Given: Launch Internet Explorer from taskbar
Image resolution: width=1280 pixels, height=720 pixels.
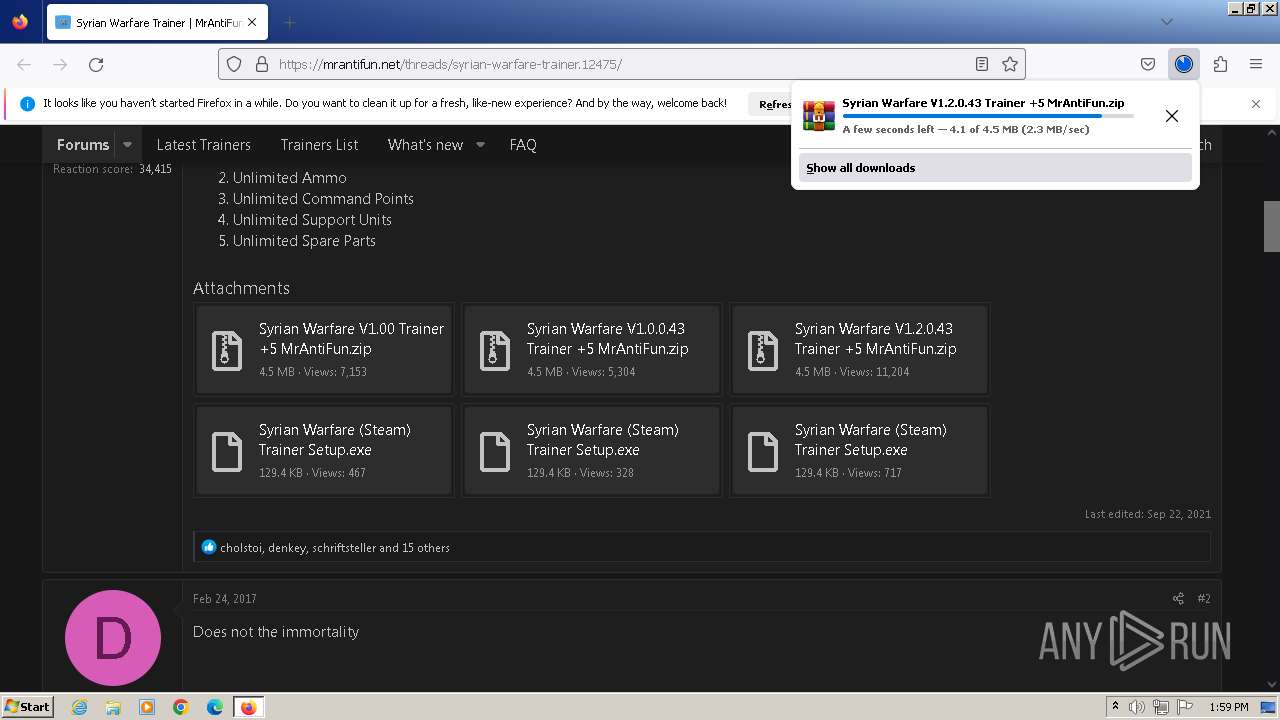Looking at the screenshot, I should [79, 707].
